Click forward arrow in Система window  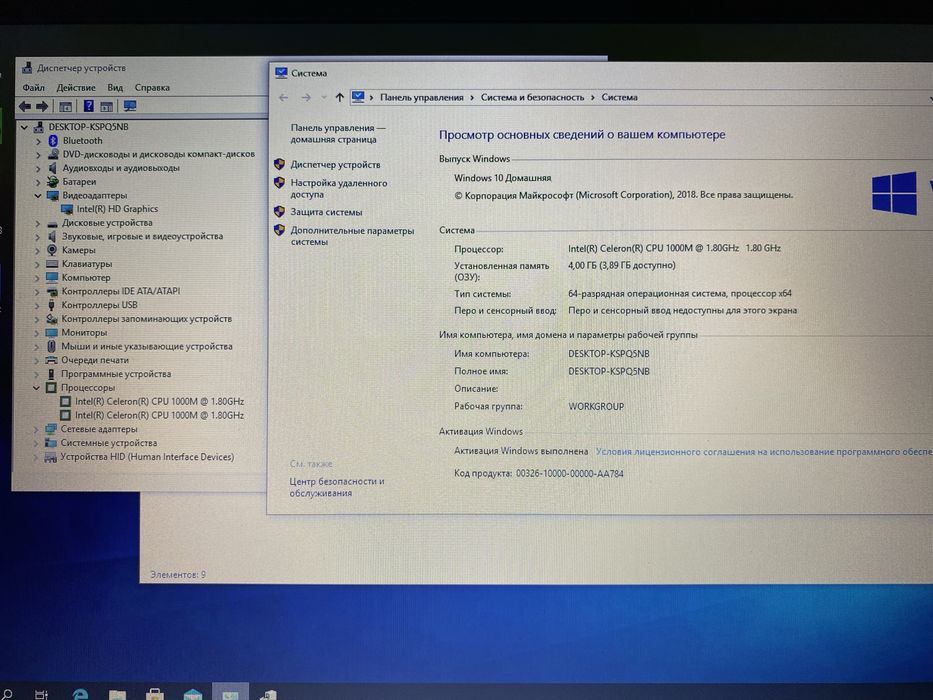point(306,97)
